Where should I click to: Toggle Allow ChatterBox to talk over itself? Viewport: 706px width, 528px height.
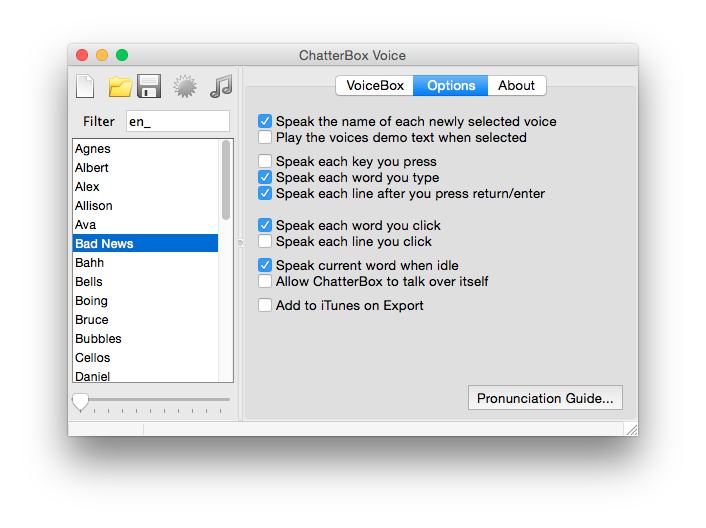tap(265, 281)
